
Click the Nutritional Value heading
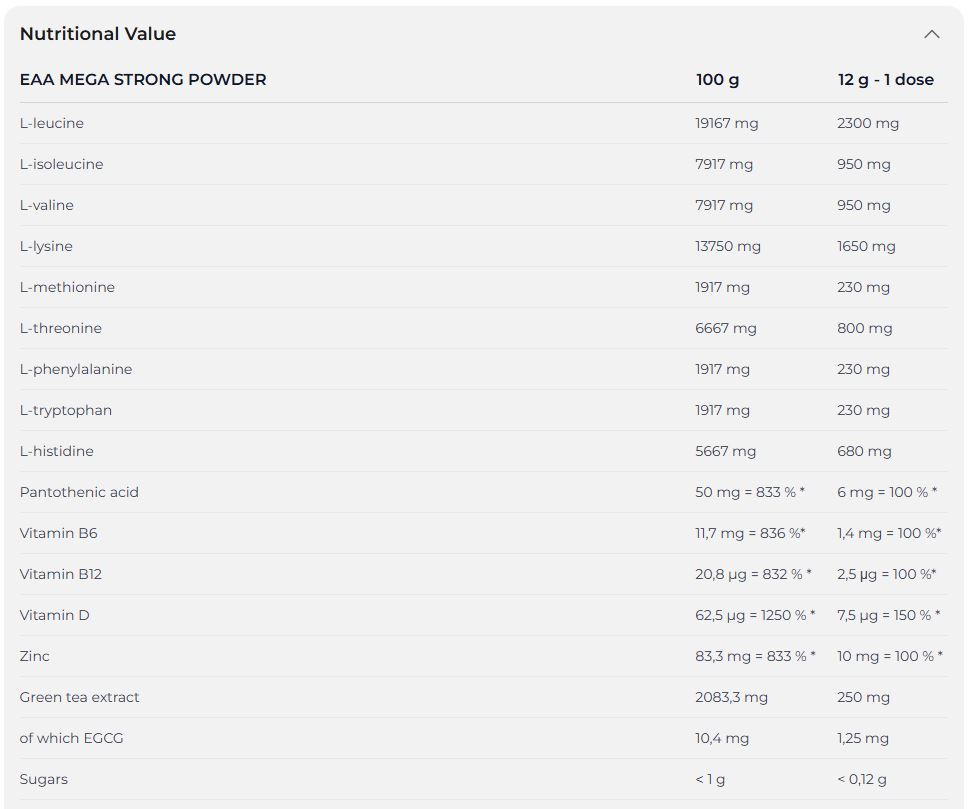coord(98,33)
